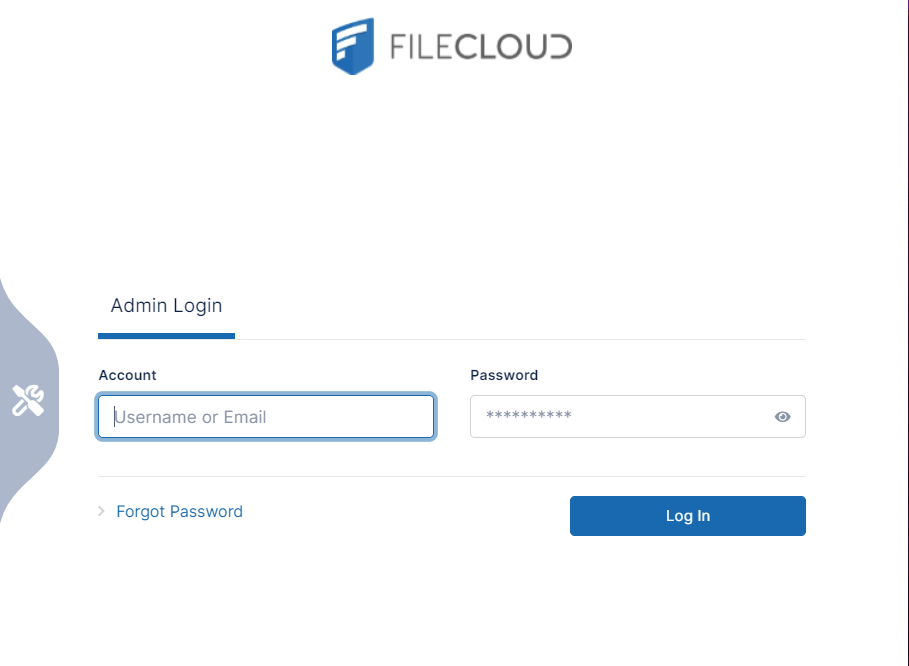
Task: Click the Password field label
Action: tap(504, 375)
